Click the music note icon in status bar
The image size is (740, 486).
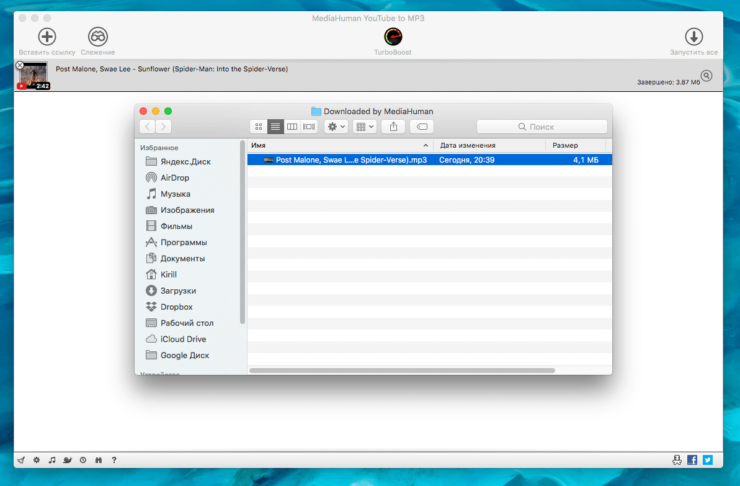(x=51, y=460)
